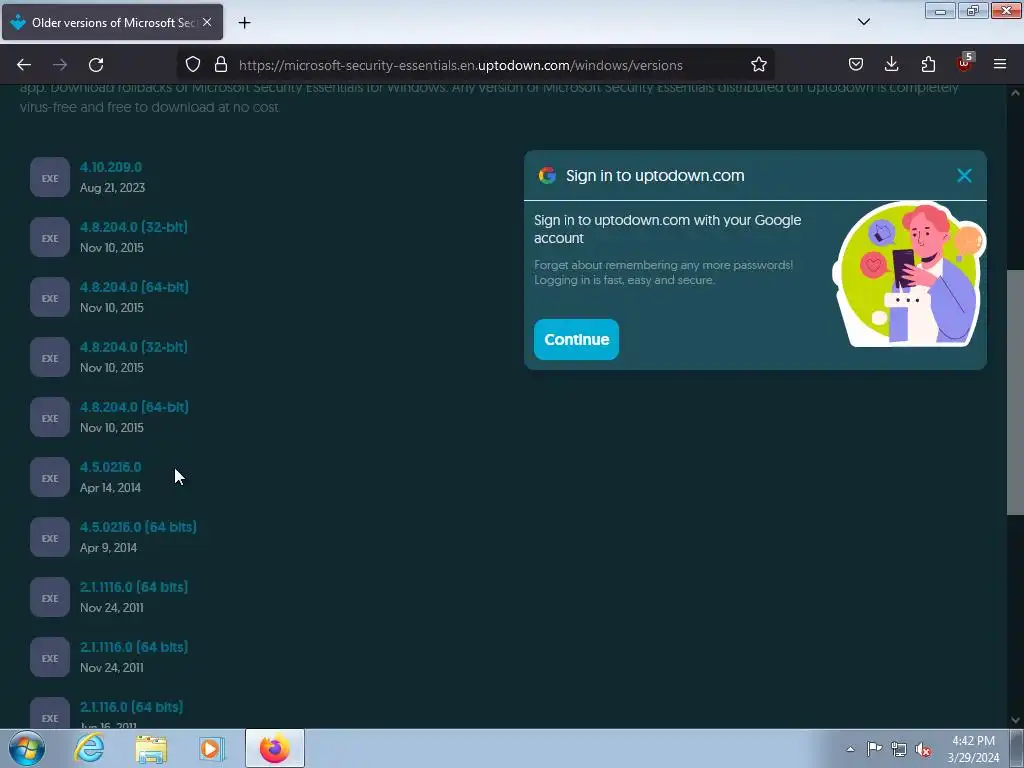Open clock showing 4:42 PM
Viewport: 1024px width, 768px height.
point(973,749)
